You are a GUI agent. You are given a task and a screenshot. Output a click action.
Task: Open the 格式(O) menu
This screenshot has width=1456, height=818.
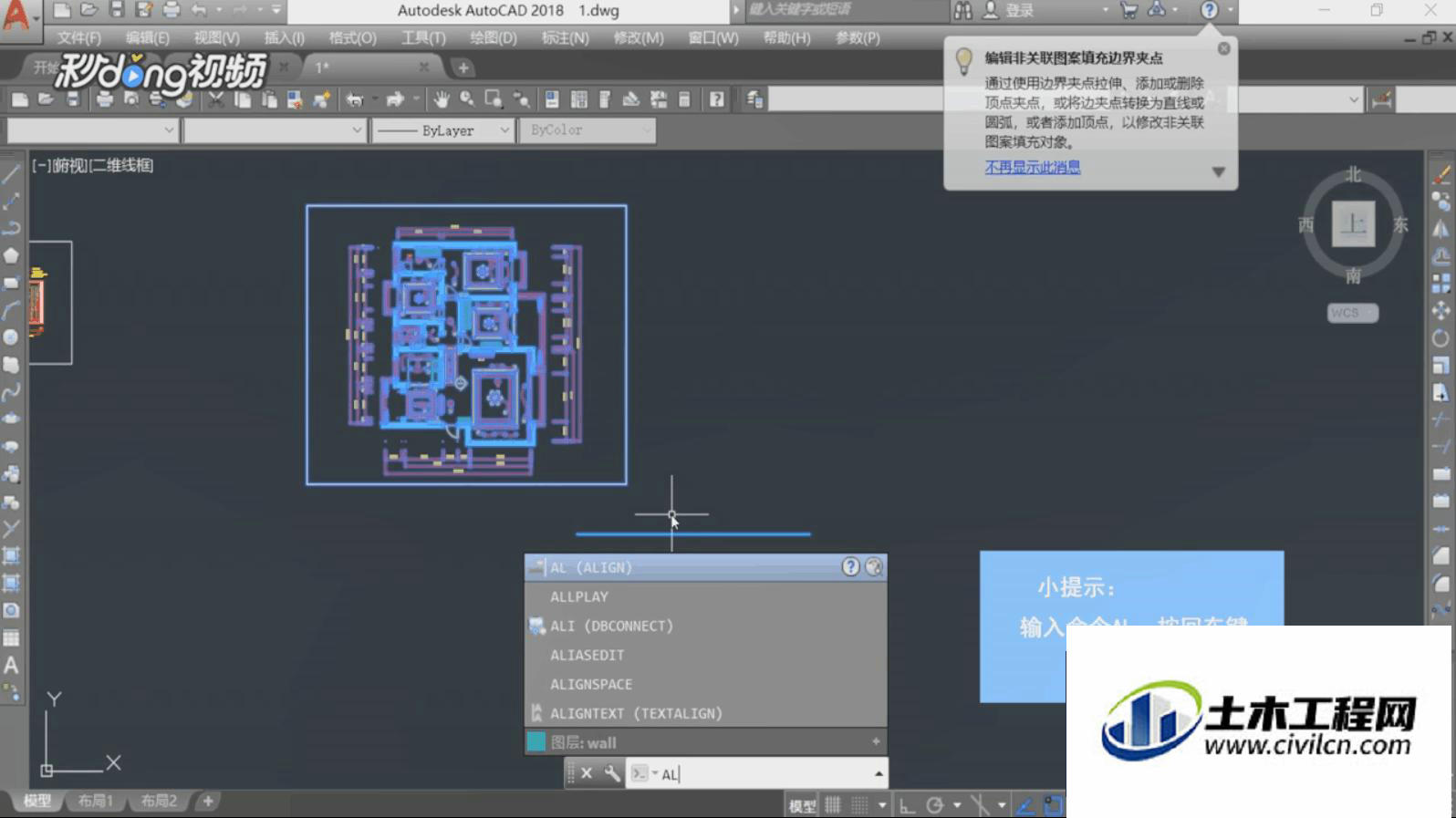(352, 37)
